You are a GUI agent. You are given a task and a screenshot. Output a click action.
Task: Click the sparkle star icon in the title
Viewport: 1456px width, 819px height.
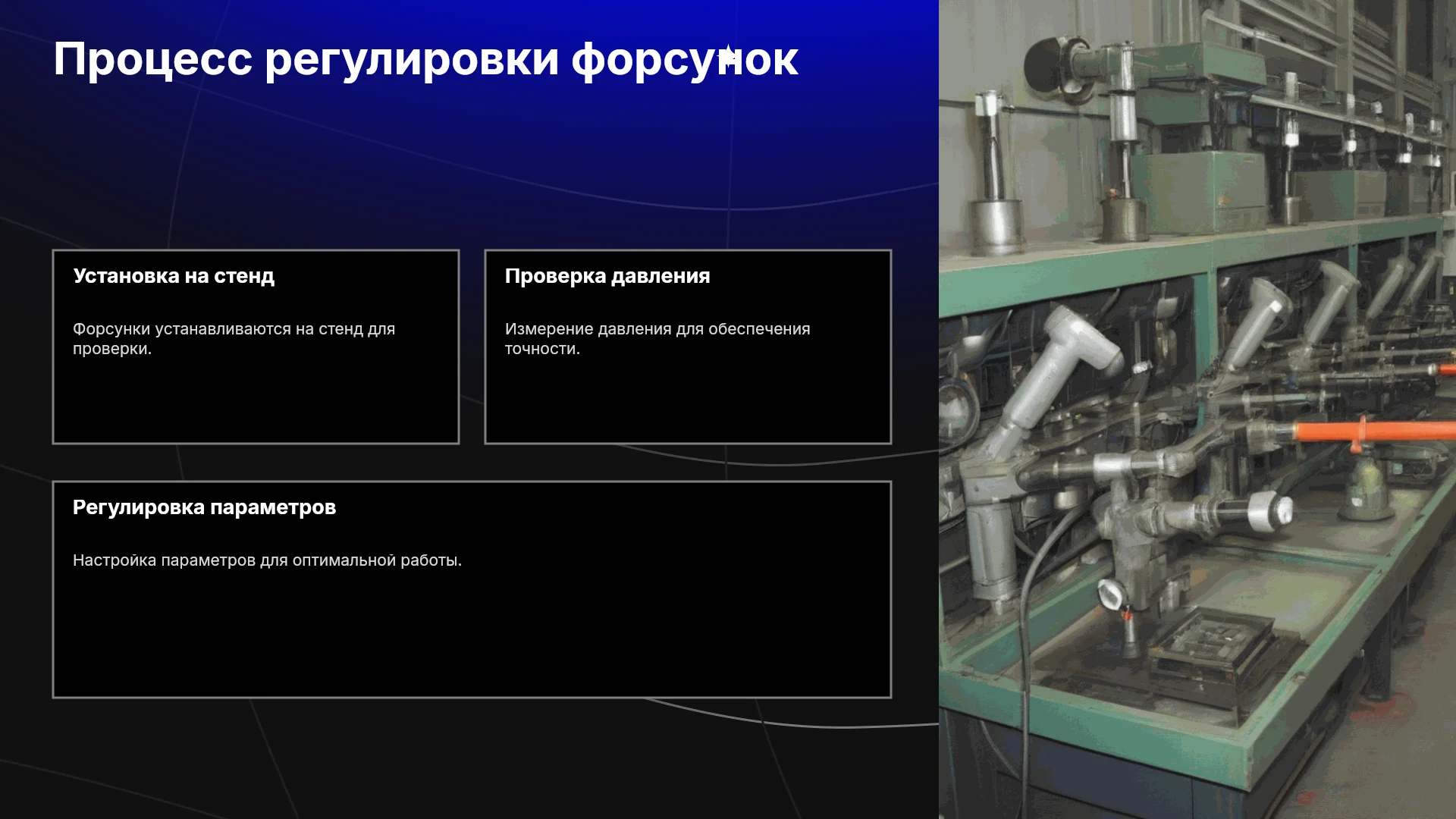(728, 57)
